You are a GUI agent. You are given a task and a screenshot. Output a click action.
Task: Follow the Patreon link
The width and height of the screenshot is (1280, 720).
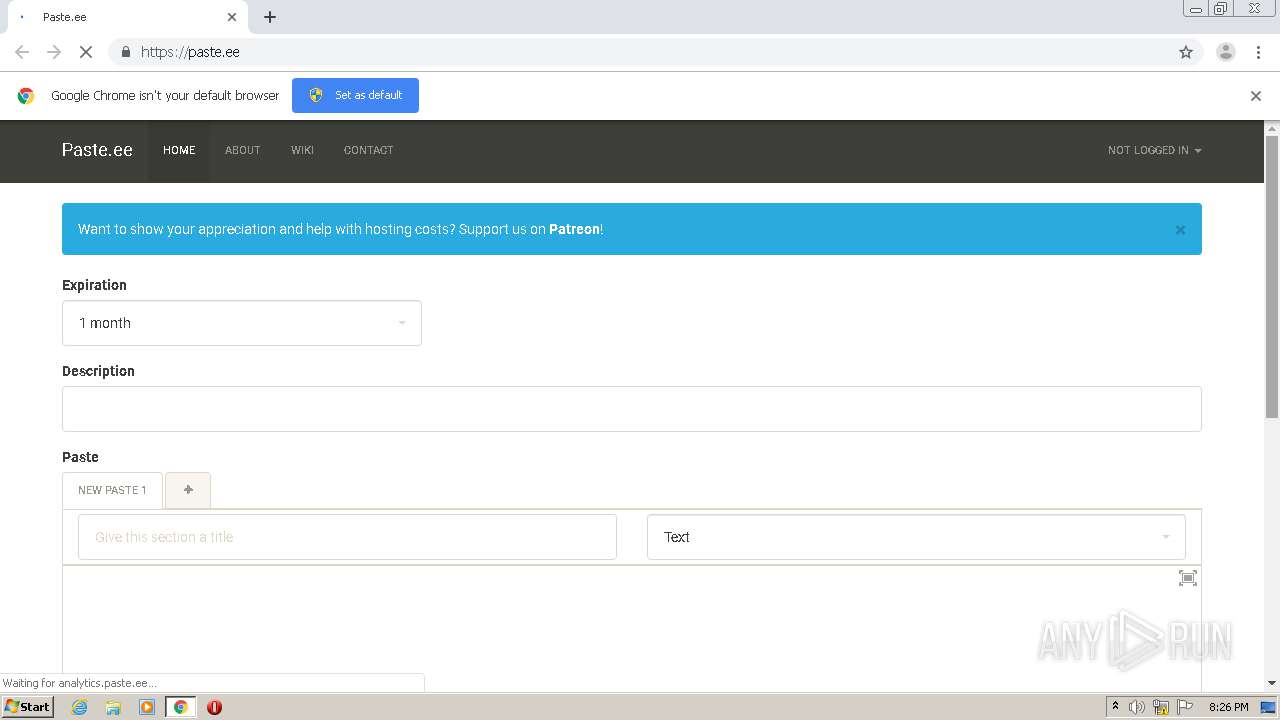(574, 229)
